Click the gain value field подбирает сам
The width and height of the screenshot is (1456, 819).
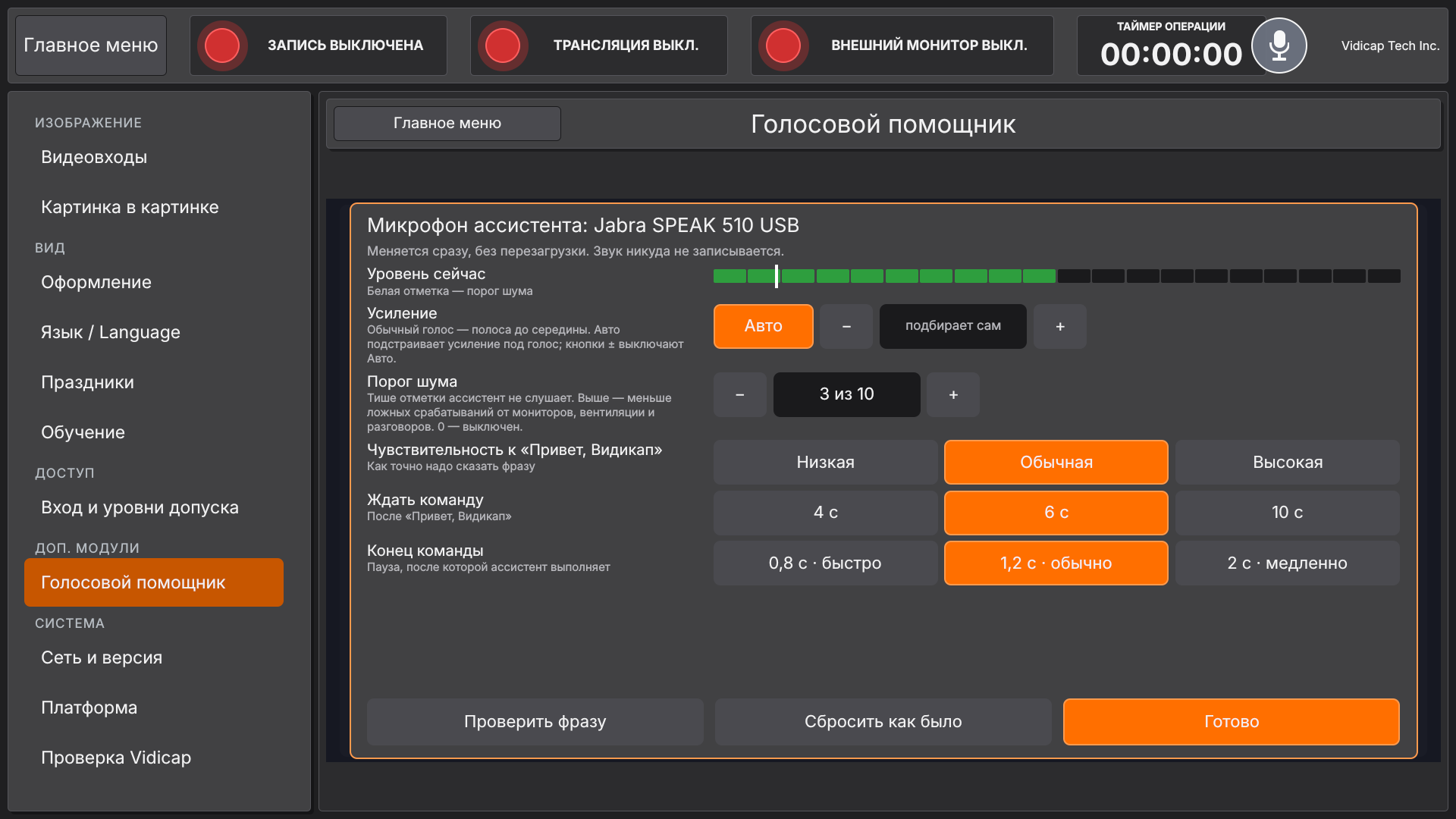(953, 326)
